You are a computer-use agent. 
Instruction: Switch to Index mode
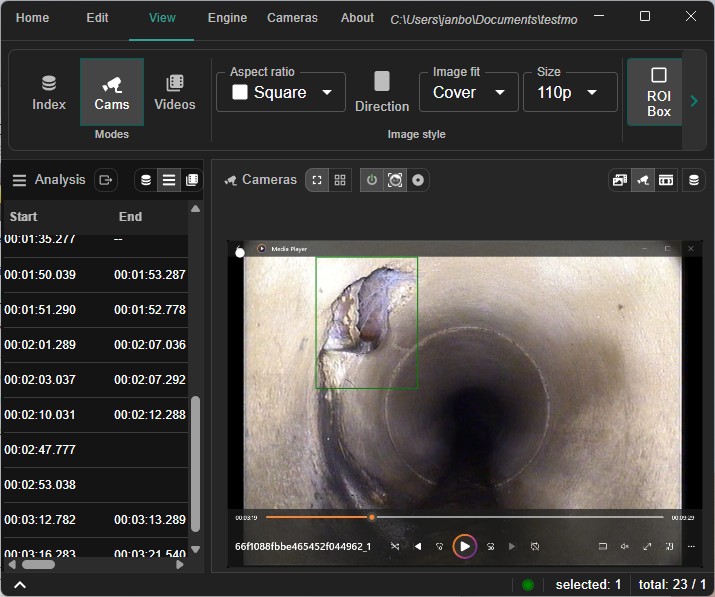tap(48, 92)
